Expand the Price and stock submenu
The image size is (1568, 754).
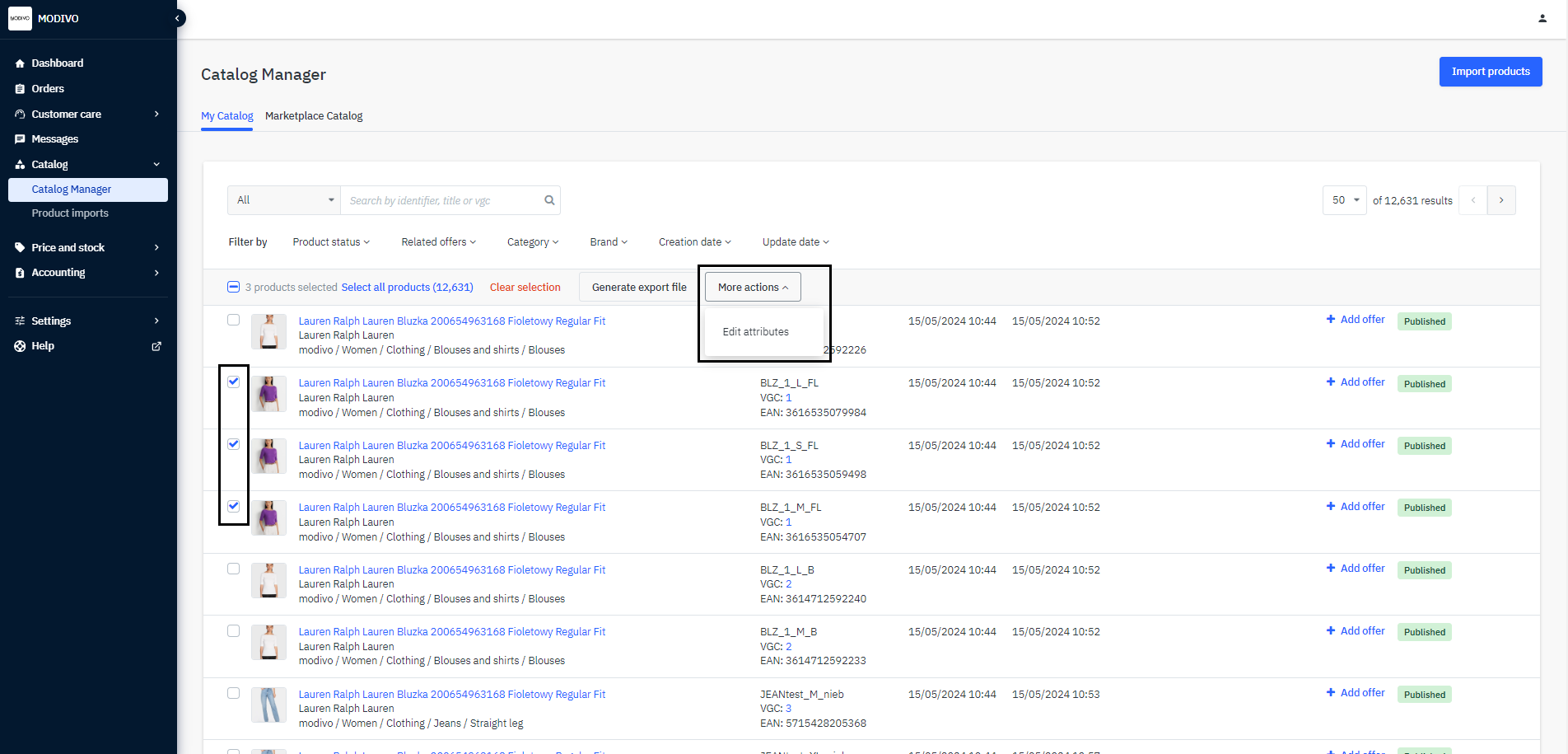[156, 247]
